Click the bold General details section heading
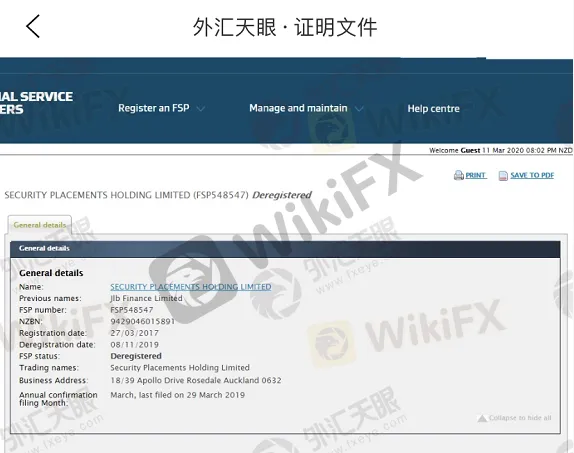 [x=51, y=273]
